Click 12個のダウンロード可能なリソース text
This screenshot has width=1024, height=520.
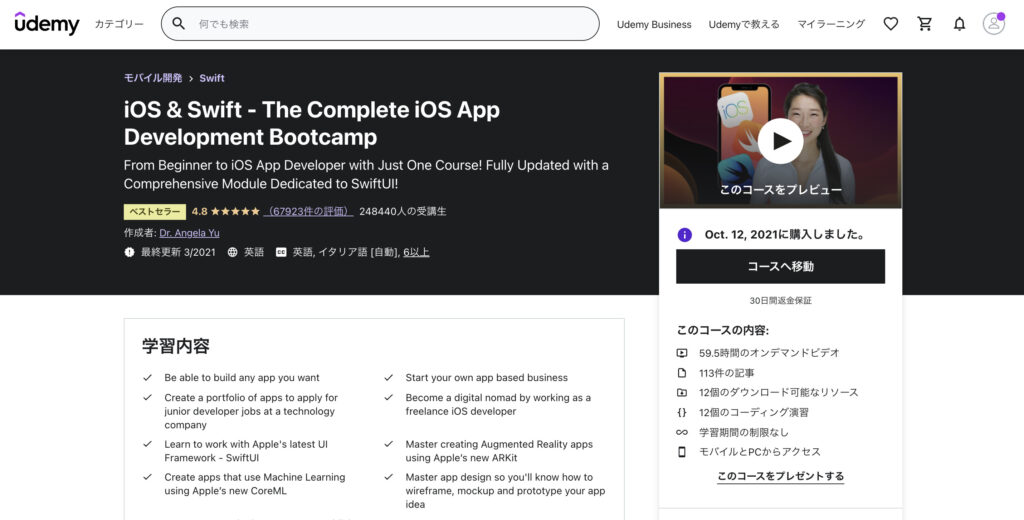pos(778,393)
